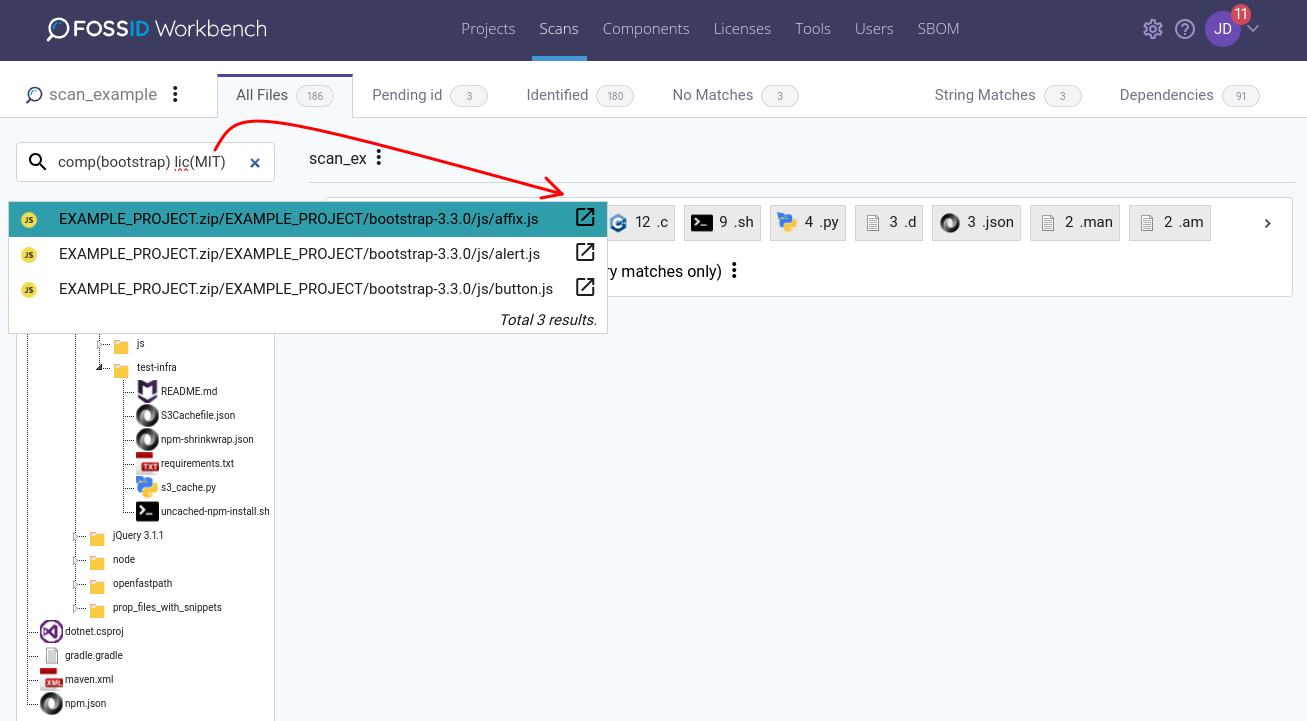Switch to the Pending id tab

[x=429, y=95]
